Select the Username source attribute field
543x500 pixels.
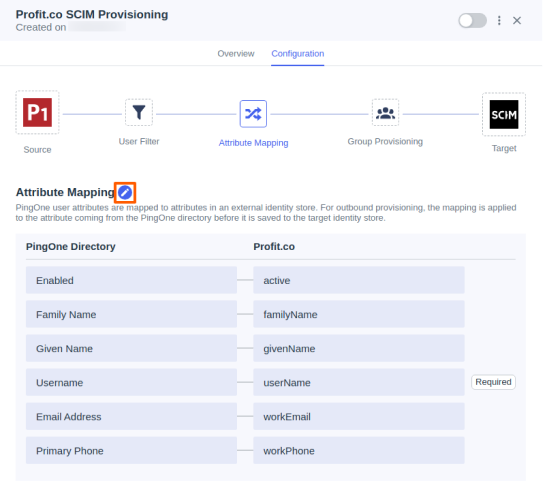point(131,382)
